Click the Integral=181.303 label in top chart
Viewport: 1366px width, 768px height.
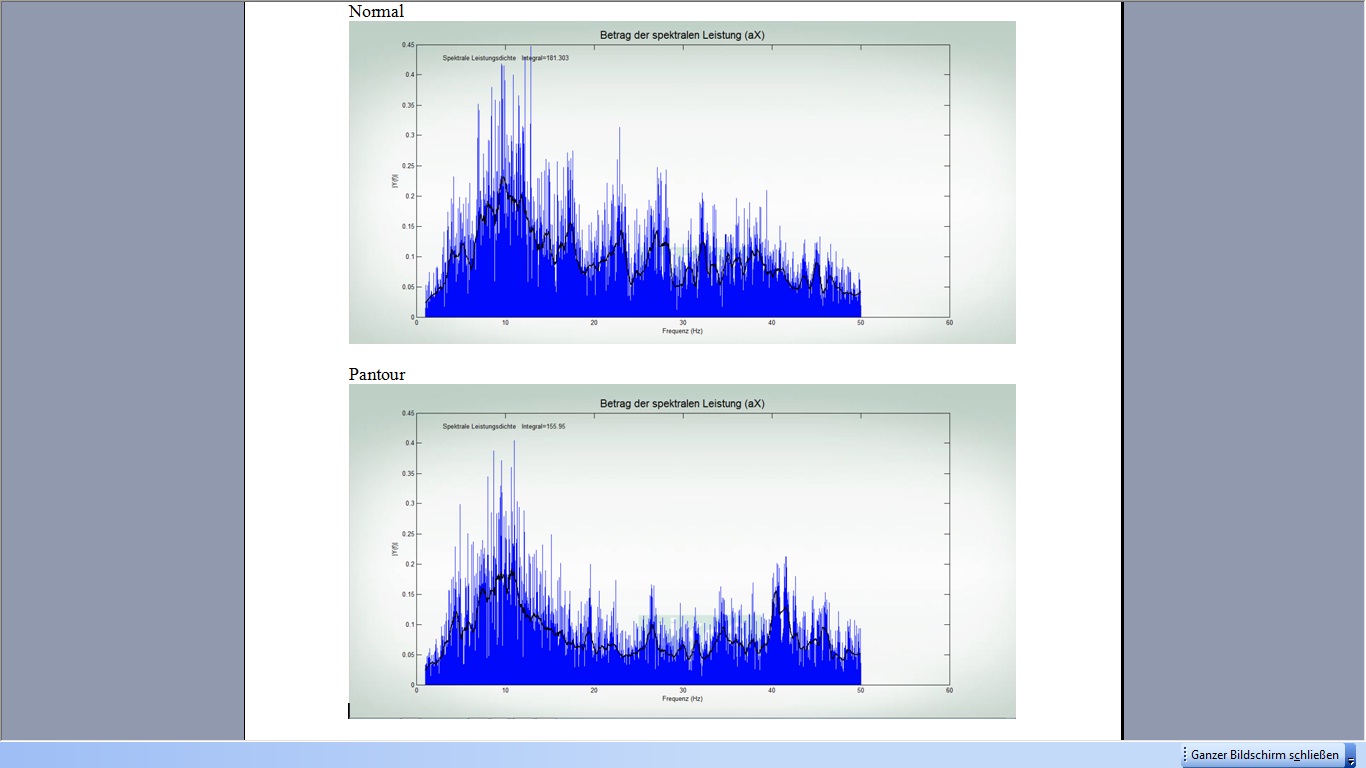(545, 58)
